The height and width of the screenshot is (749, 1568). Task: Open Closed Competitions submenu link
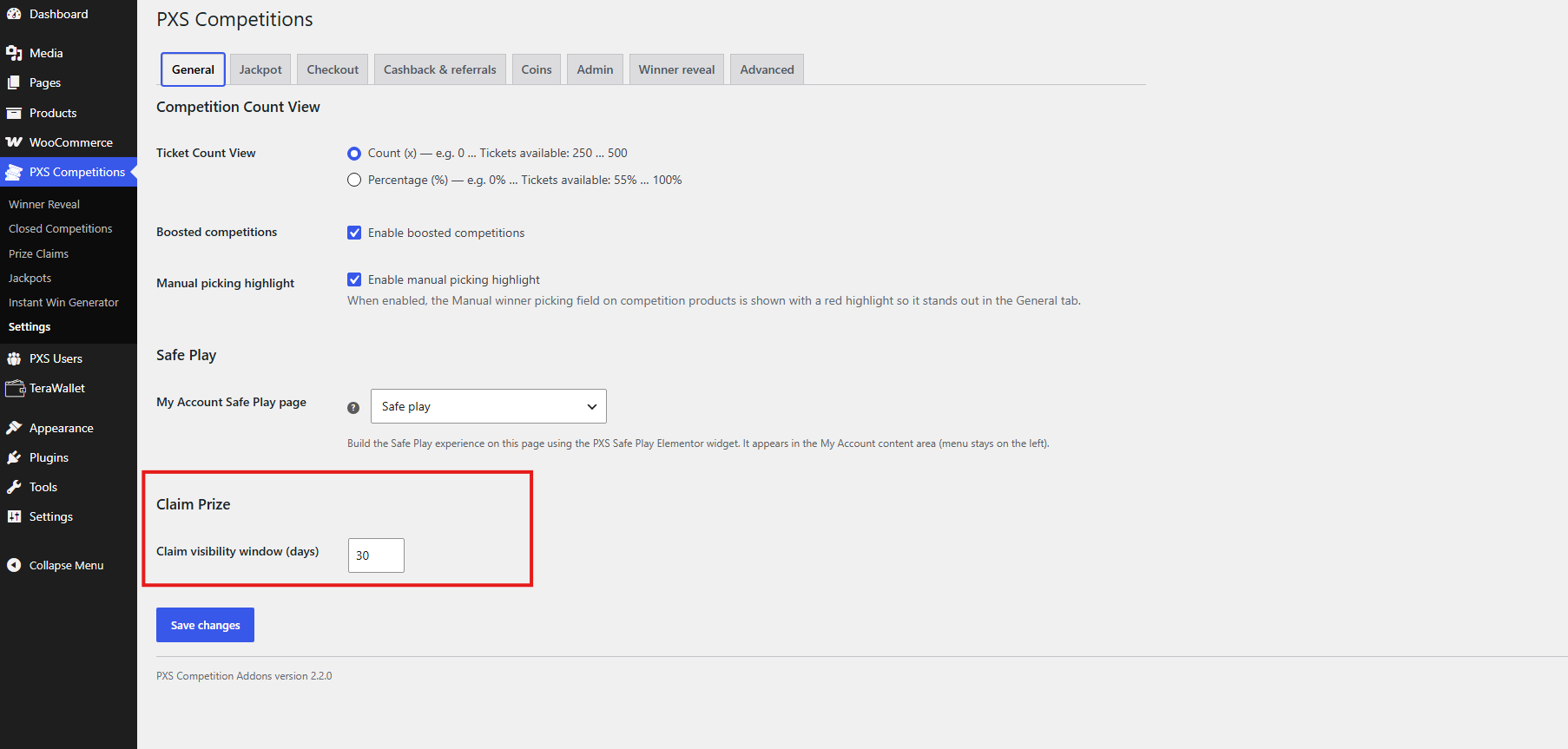(x=61, y=228)
